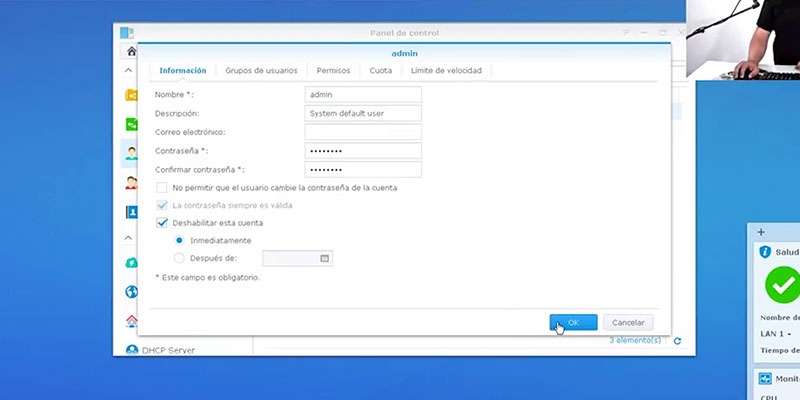Image resolution: width=800 pixels, height=400 pixels.
Task: Click the Nombre field containing admin
Action: [363, 94]
